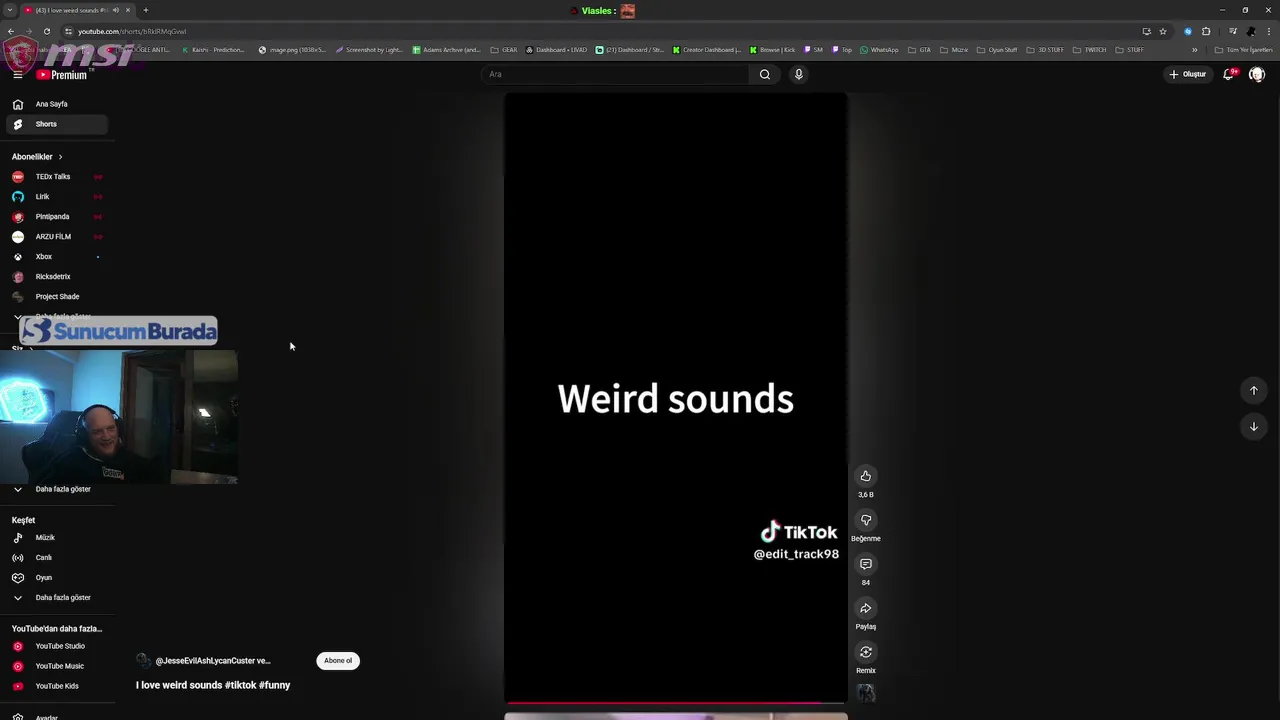Click the #tiktok hashtag in title
Screen dimensions: 1280x720
(240, 685)
